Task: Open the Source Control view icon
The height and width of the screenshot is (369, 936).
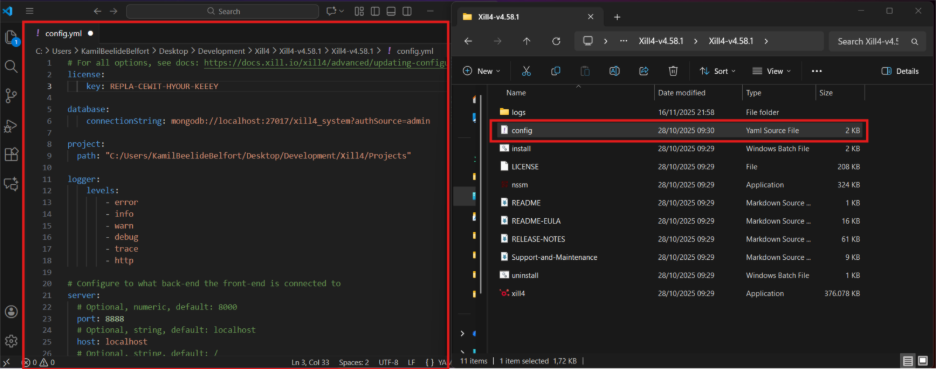Action: [x=11, y=96]
